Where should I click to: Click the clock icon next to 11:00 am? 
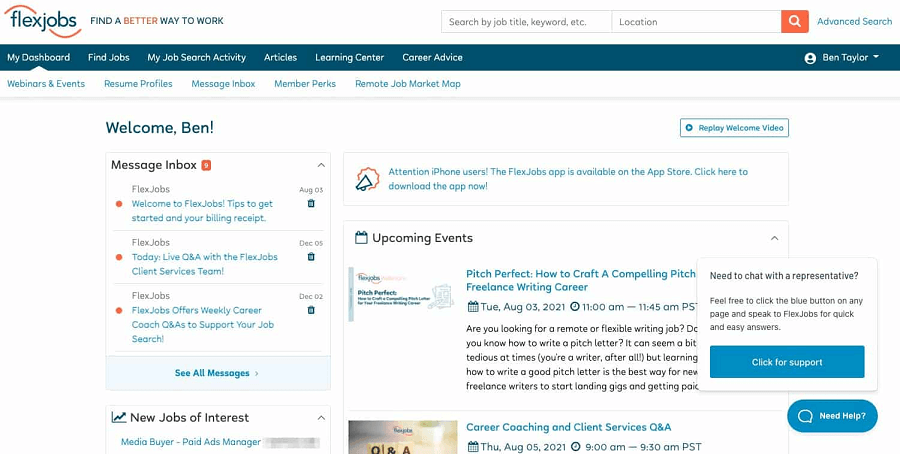click(x=575, y=306)
